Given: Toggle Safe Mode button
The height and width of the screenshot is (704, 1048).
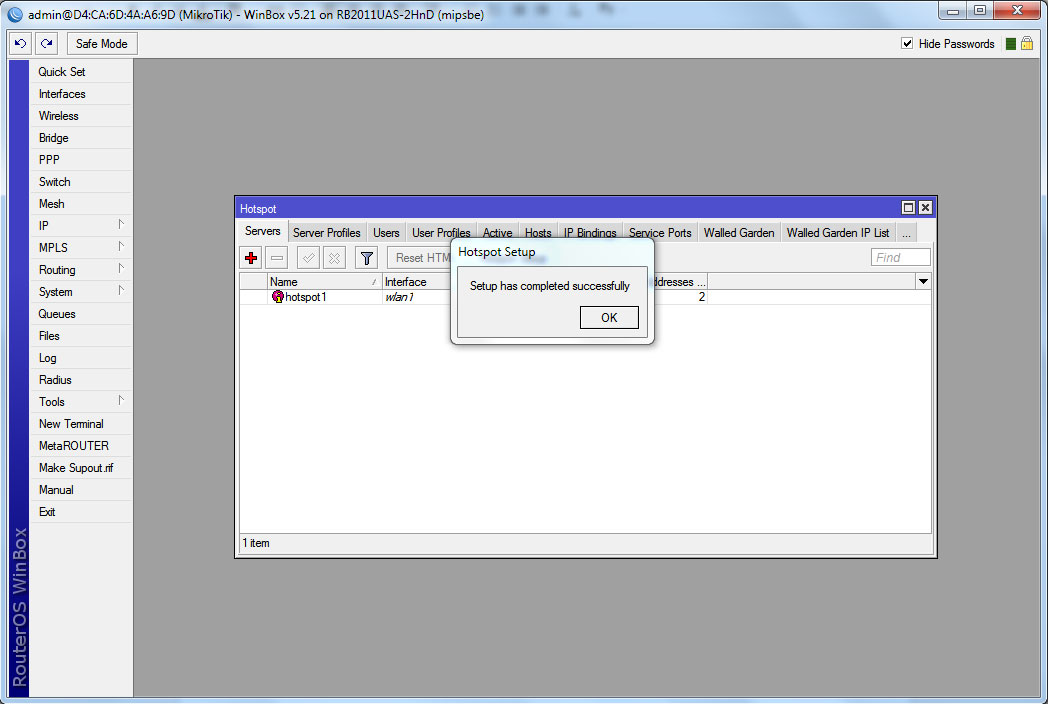Looking at the screenshot, I should (x=101, y=44).
